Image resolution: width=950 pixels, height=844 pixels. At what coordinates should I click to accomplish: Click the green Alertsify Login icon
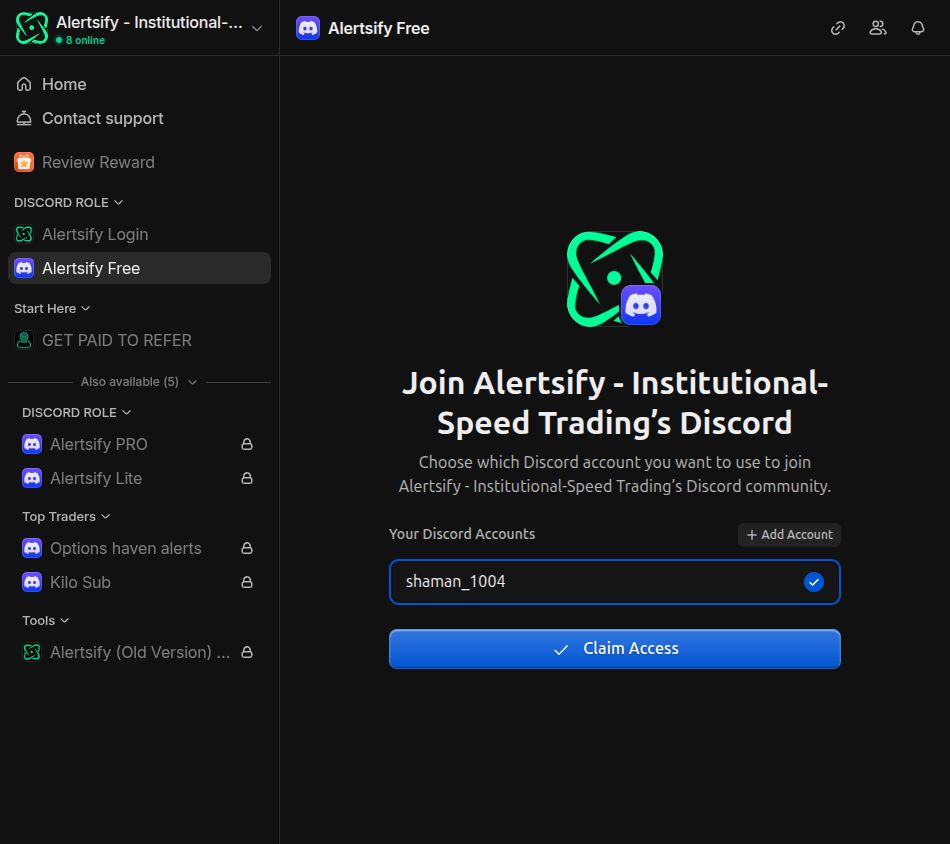[24, 234]
